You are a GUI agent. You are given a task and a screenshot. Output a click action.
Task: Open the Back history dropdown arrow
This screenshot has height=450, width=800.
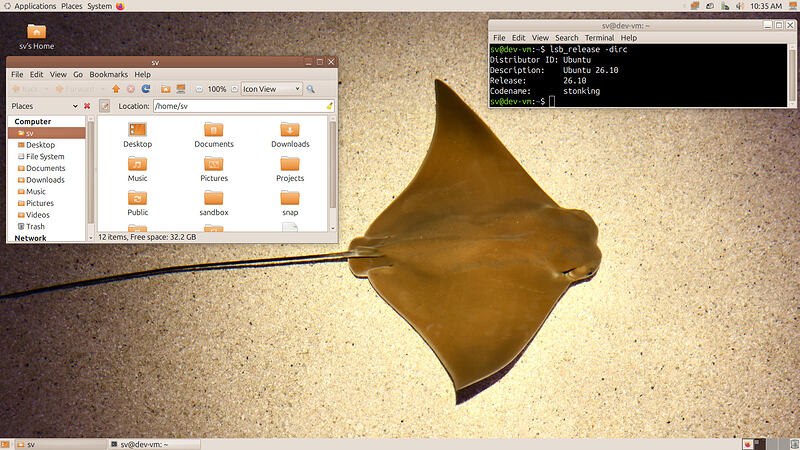46,89
